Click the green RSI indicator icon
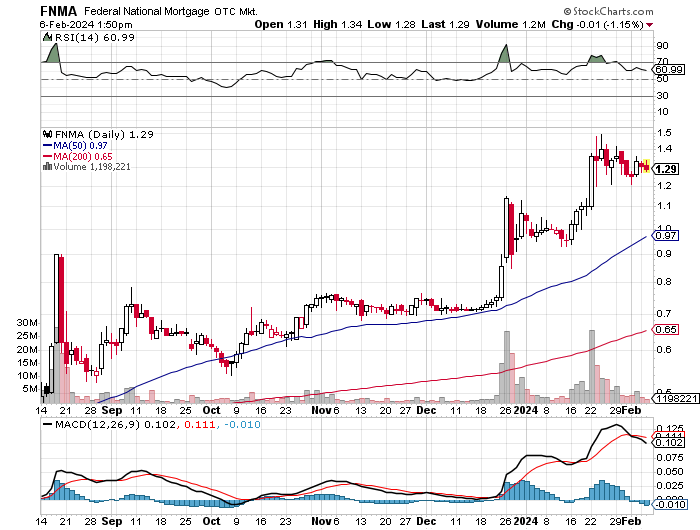 point(47,37)
